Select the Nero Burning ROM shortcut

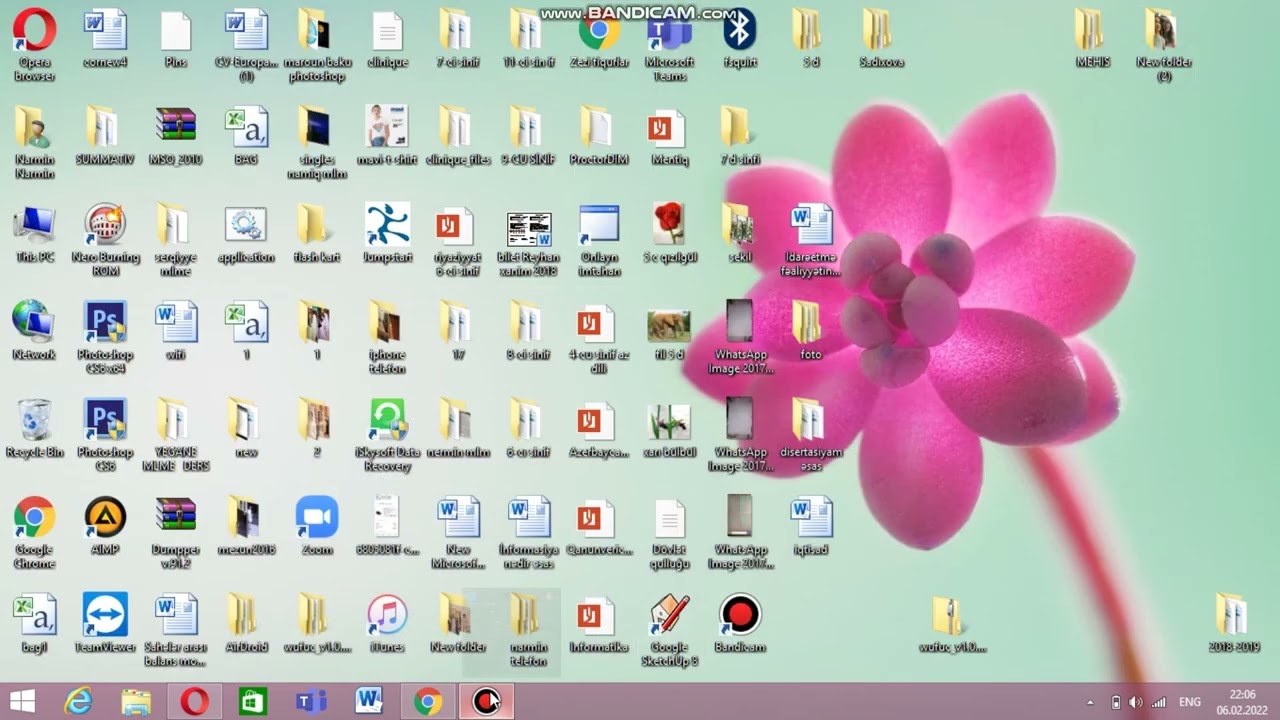(x=105, y=240)
